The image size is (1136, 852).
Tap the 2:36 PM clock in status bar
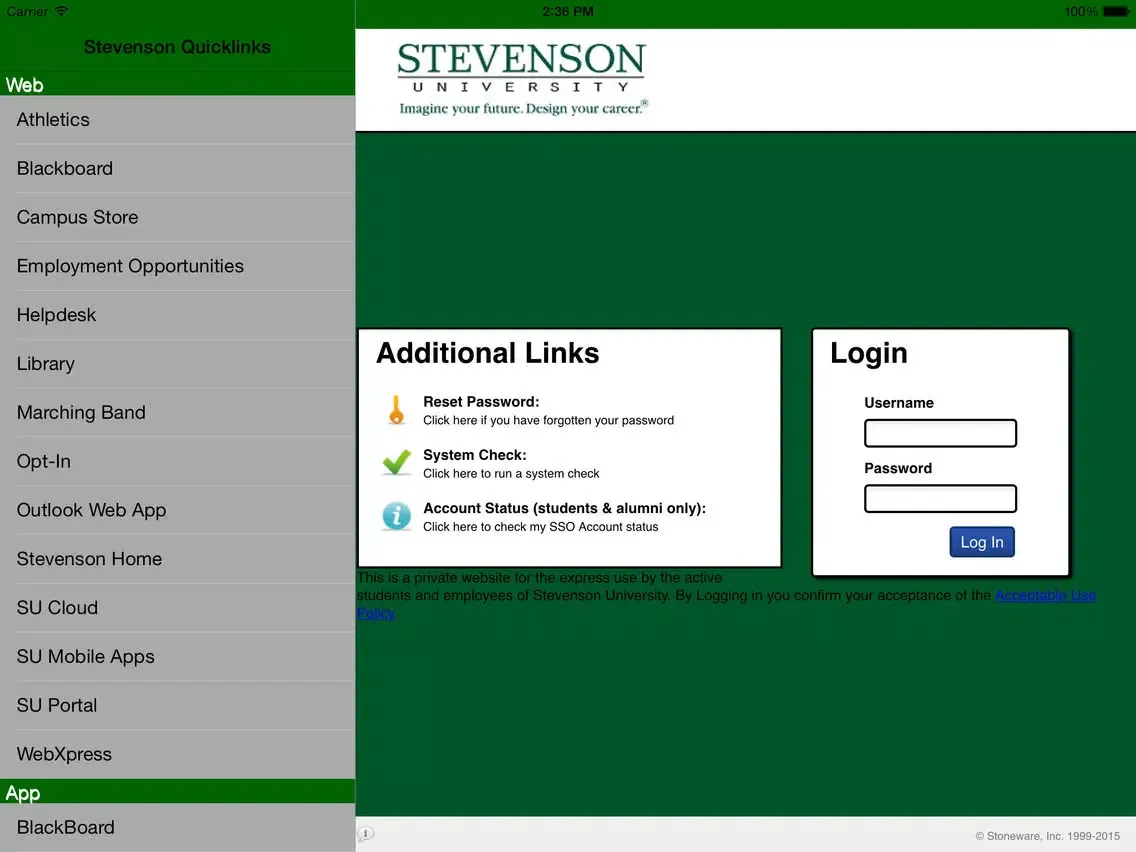(x=568, y=12)
